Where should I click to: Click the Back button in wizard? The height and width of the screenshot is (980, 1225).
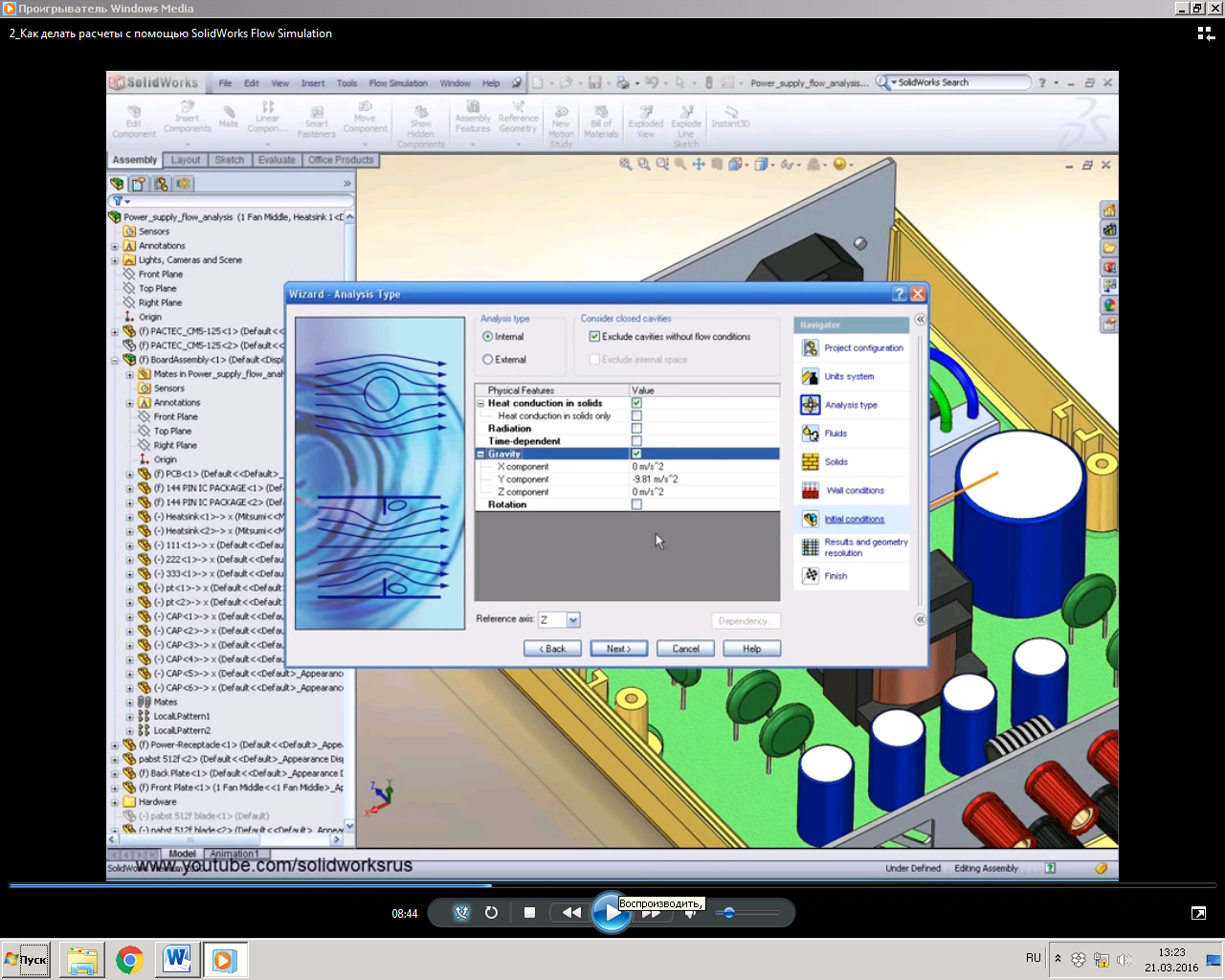tap(552, 649)
